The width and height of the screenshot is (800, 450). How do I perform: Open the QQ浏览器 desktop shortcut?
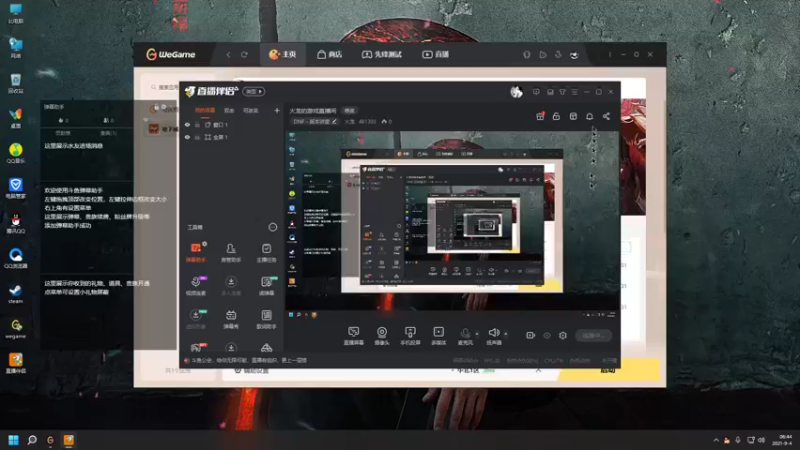point(15,258)
